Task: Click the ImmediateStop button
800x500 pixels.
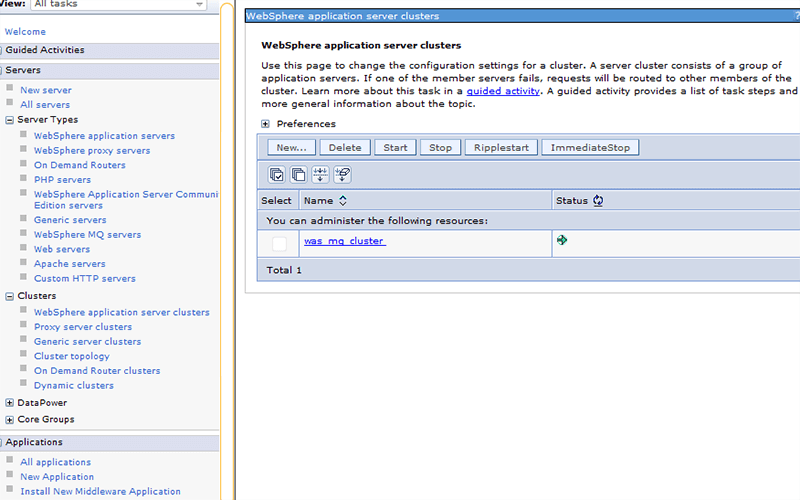Action: point(590,147)
